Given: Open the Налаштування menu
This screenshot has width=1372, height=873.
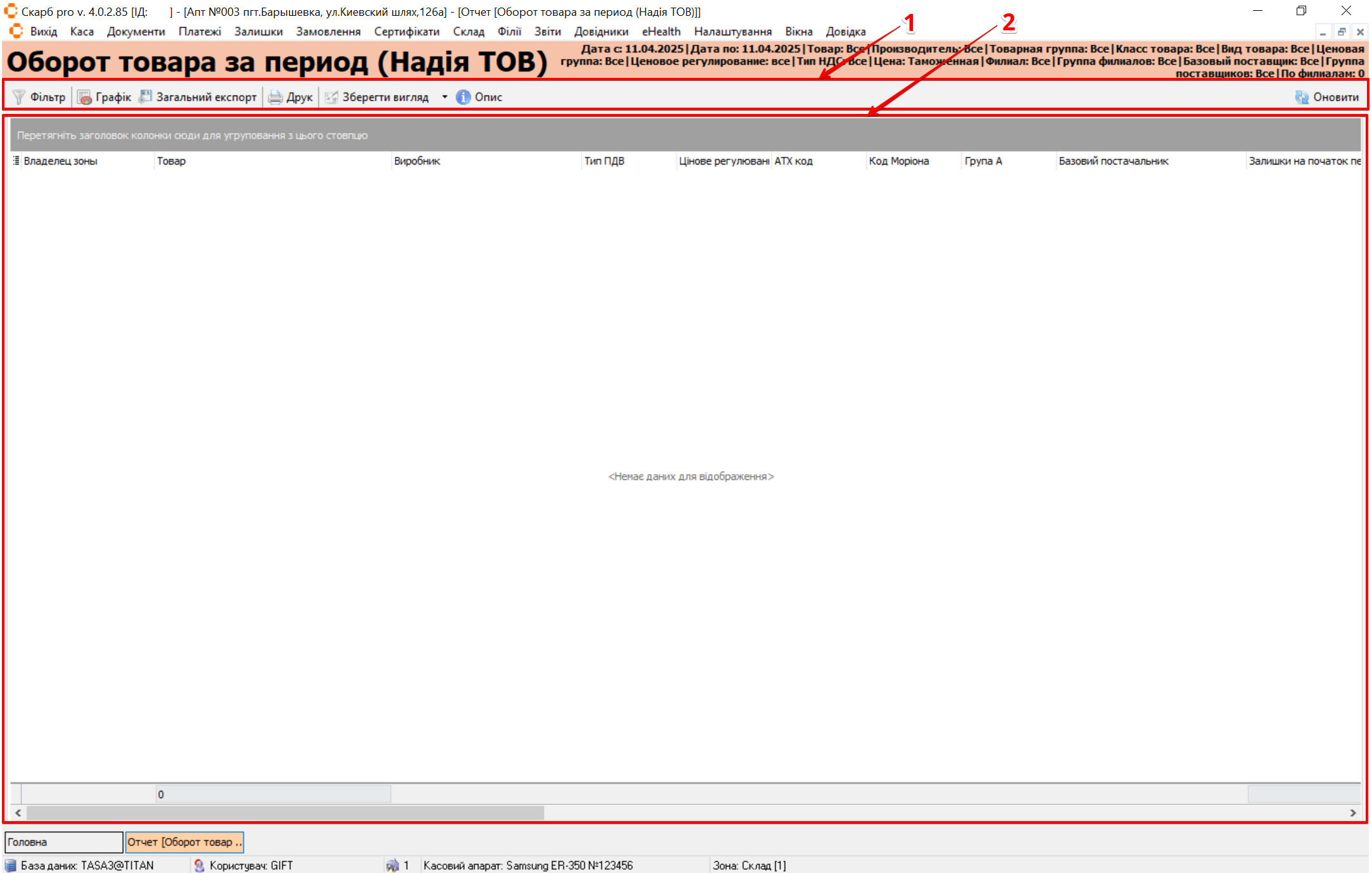Looking at the screenshot, I should [733, 32].
